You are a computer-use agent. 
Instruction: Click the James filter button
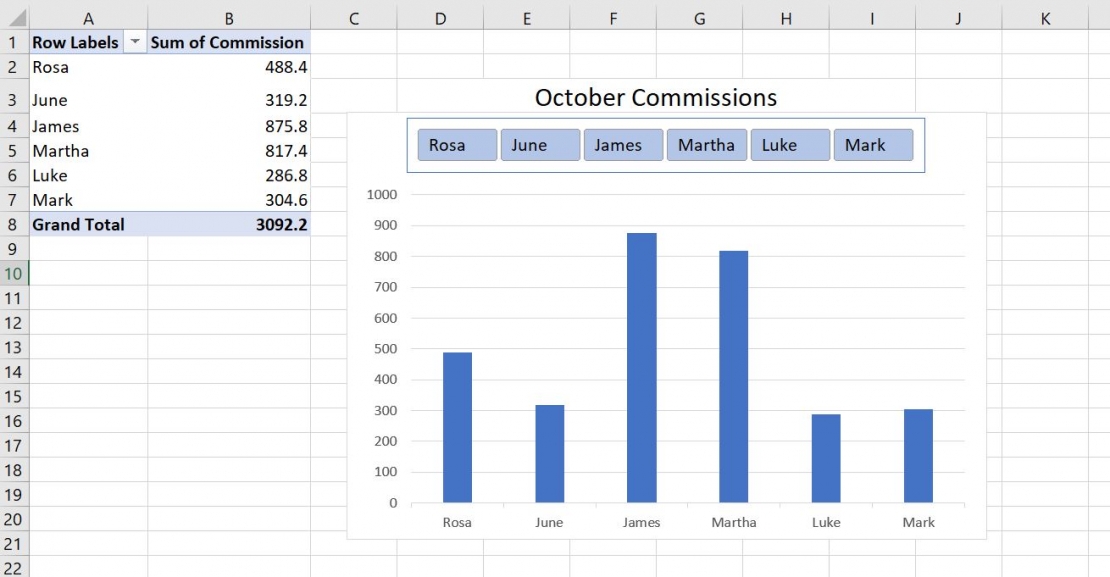click(x=622, y=144)
